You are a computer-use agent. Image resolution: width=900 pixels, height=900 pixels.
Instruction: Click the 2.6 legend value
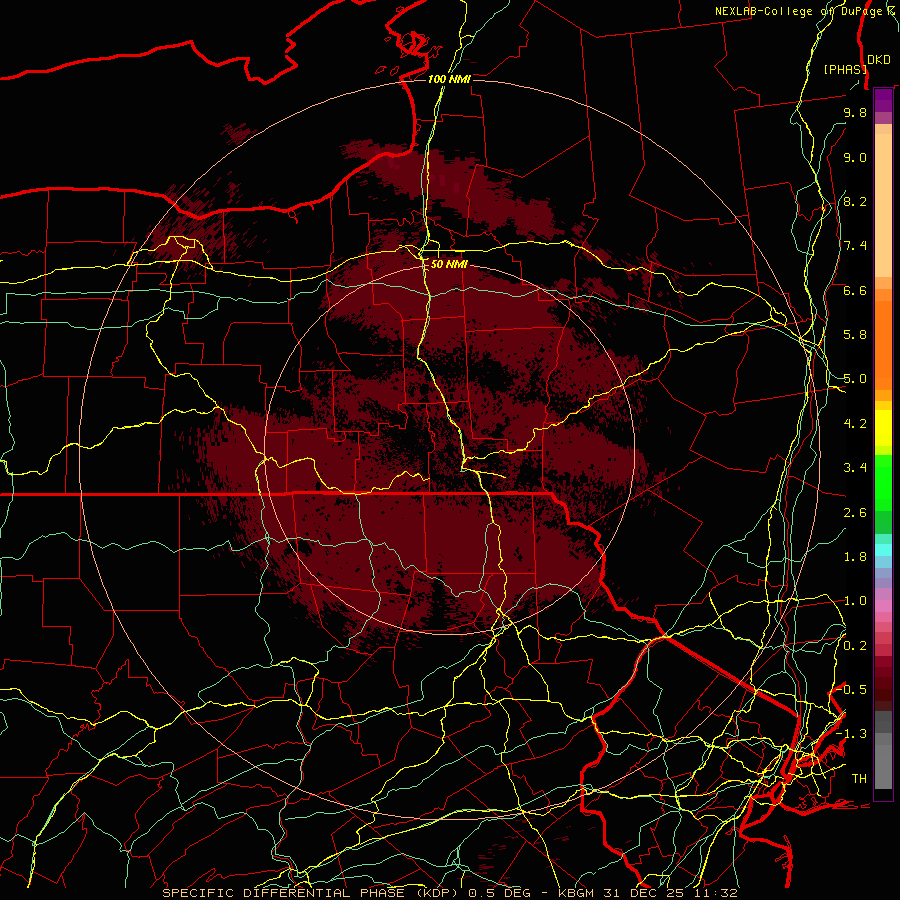(x=855, y=513)
